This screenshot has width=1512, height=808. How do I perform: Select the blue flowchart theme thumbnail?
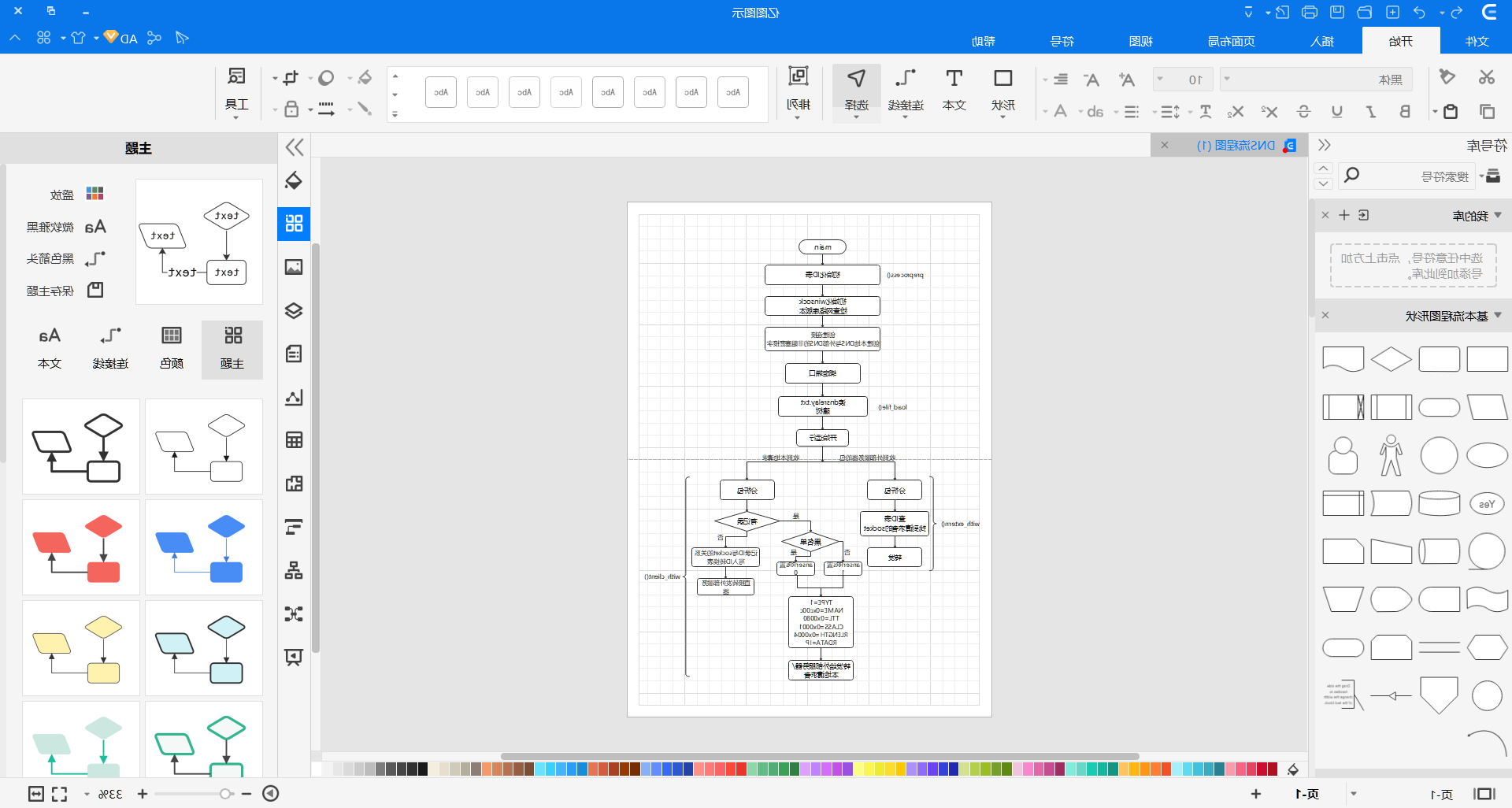204,547
